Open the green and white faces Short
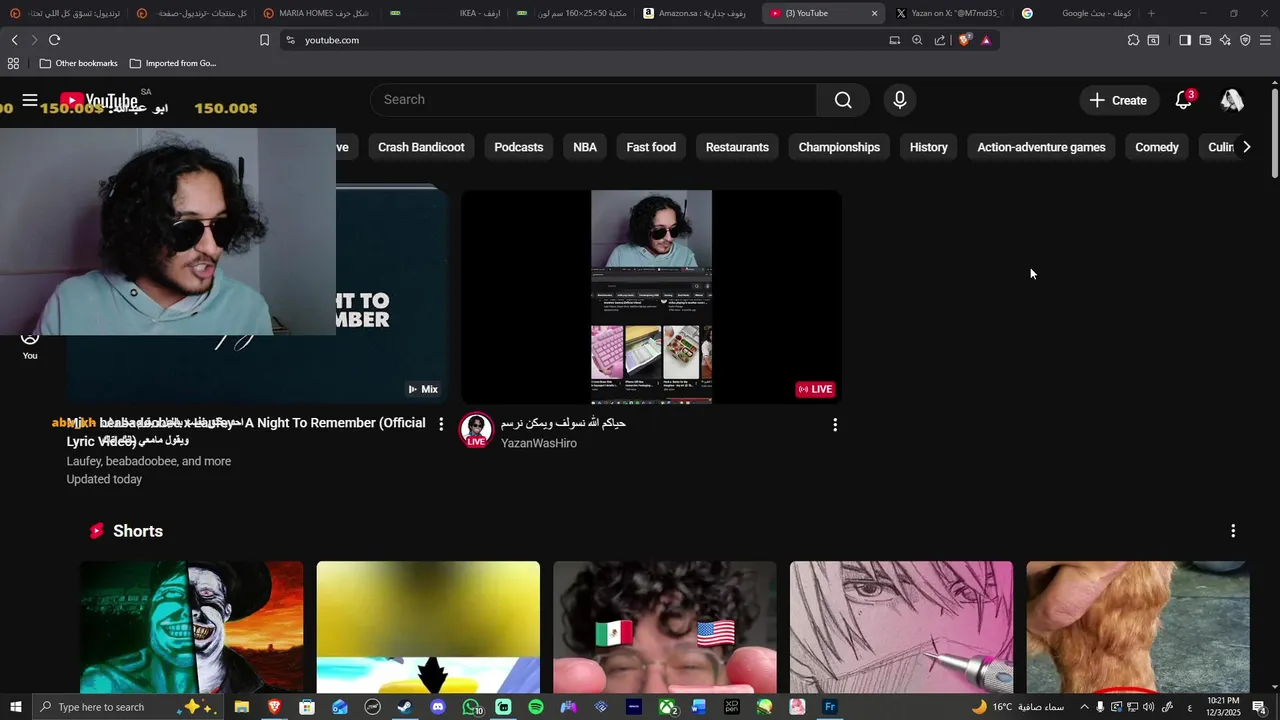Image resolution: width=1280 pixels, height=720 pixels. coord(191,627)
